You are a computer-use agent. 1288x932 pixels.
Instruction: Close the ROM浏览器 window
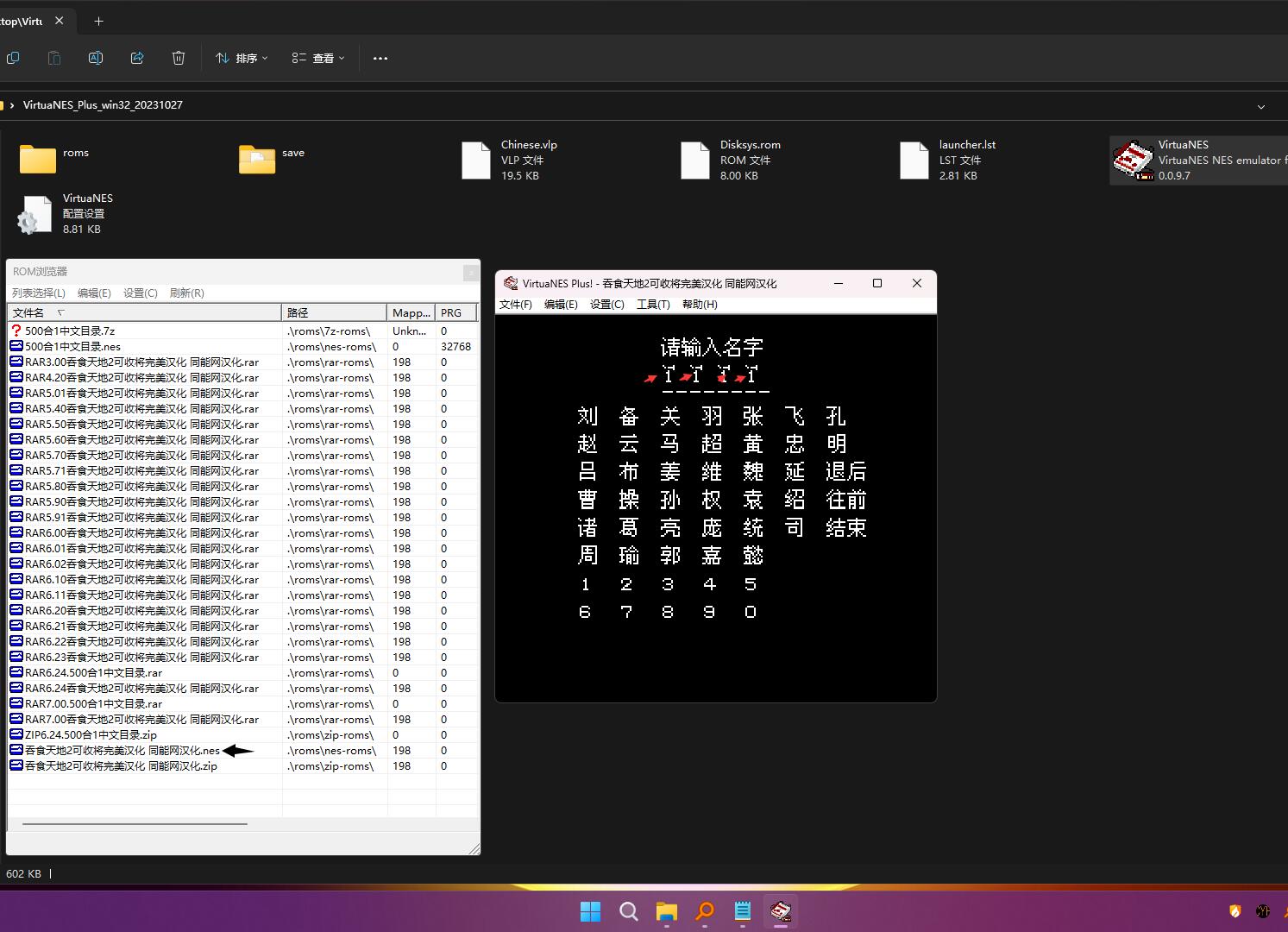point(471,272)
